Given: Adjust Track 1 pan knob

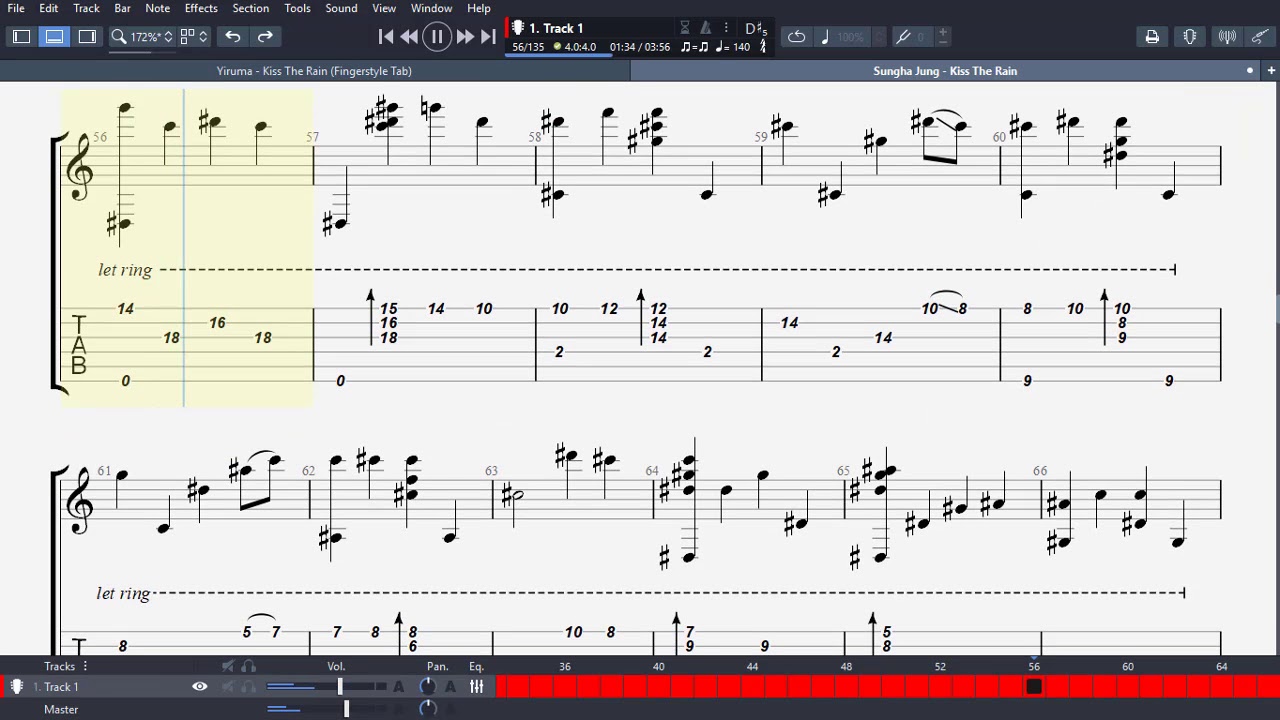Looking at the screenshot, I should tap(427, 687).
